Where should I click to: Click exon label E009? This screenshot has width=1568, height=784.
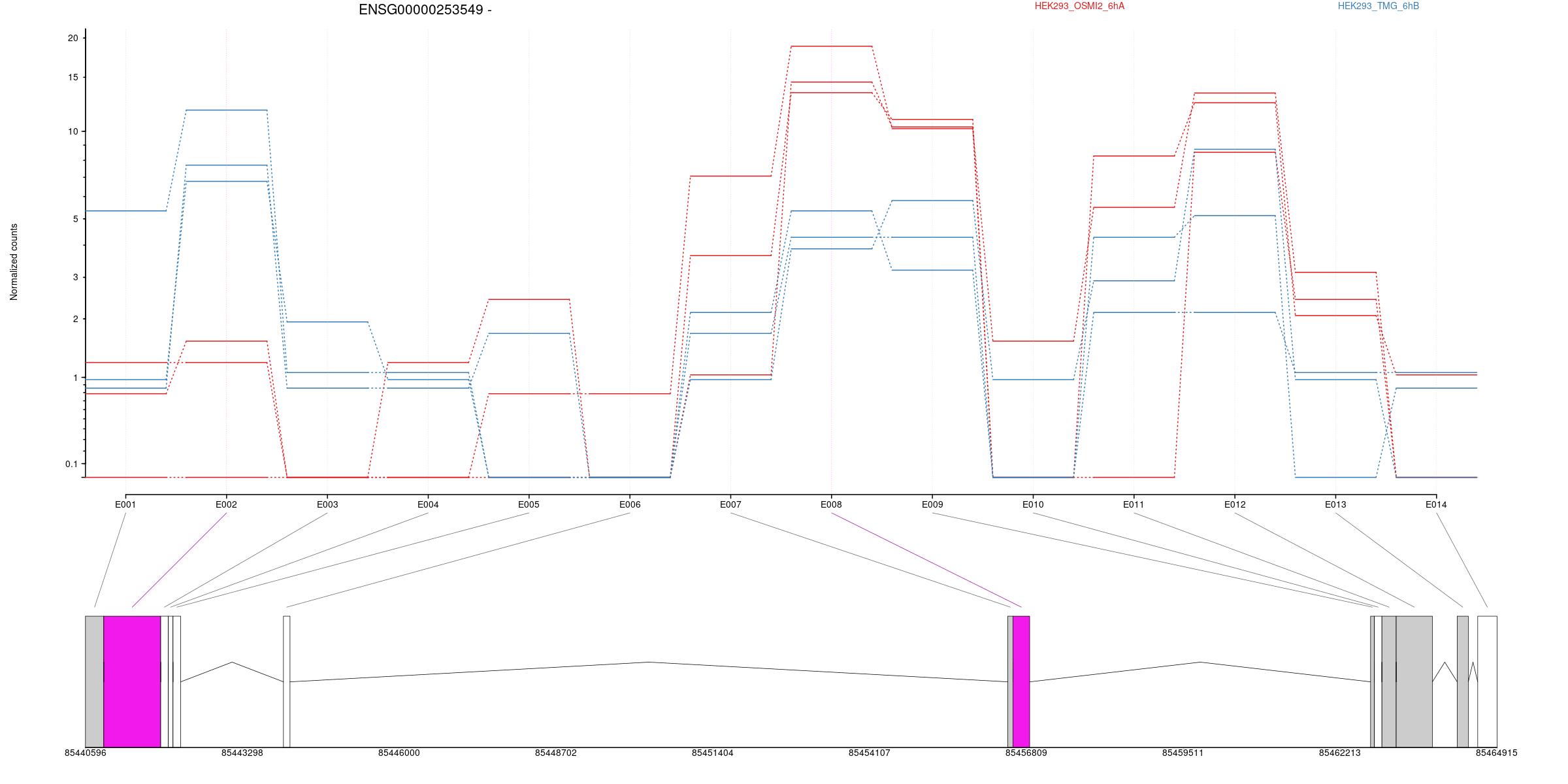(x=932, y=504)
